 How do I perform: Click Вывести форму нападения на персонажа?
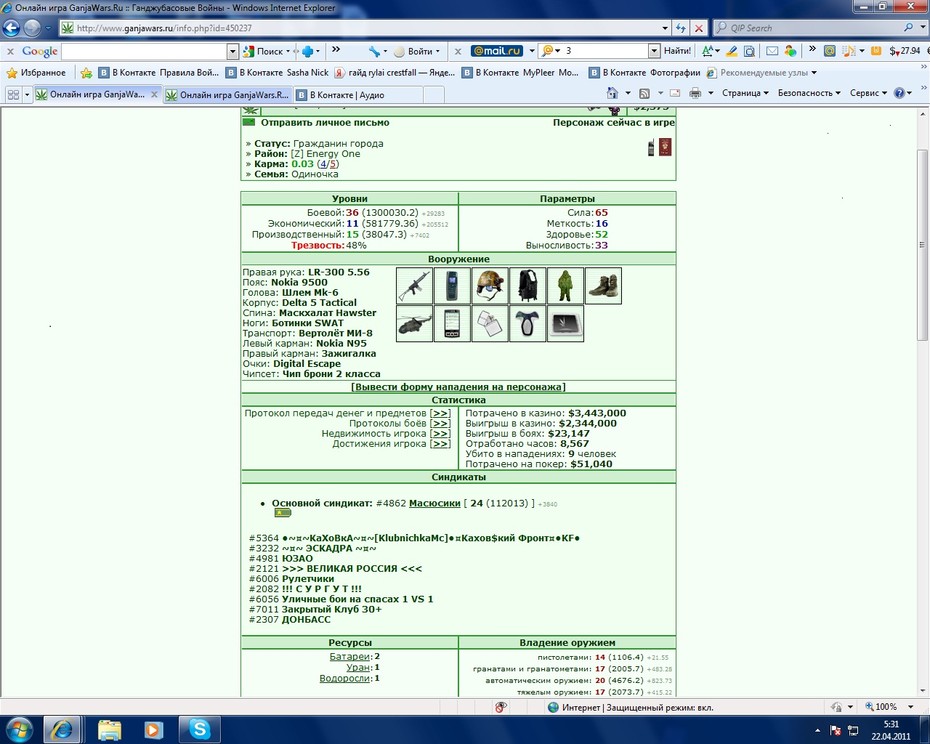click(458, 387)
